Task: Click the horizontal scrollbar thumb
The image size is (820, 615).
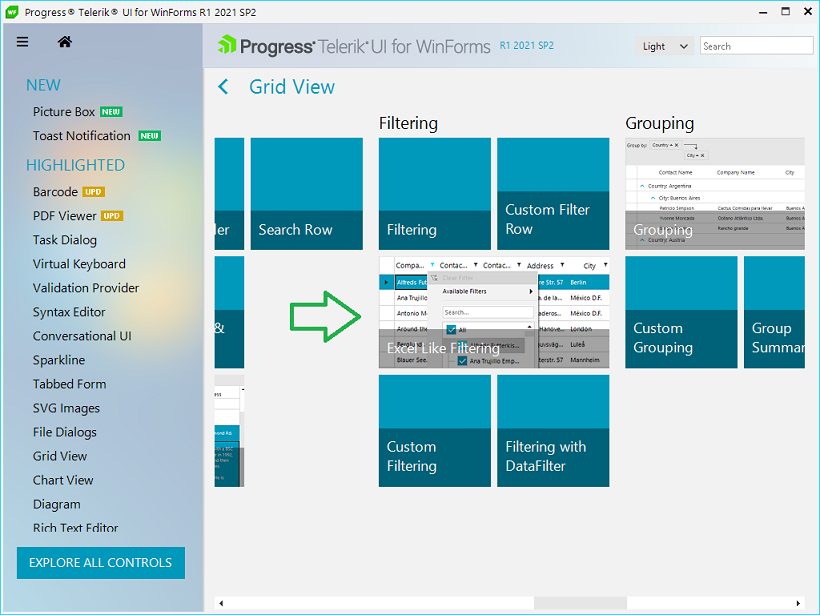Action: pos(580,603)
